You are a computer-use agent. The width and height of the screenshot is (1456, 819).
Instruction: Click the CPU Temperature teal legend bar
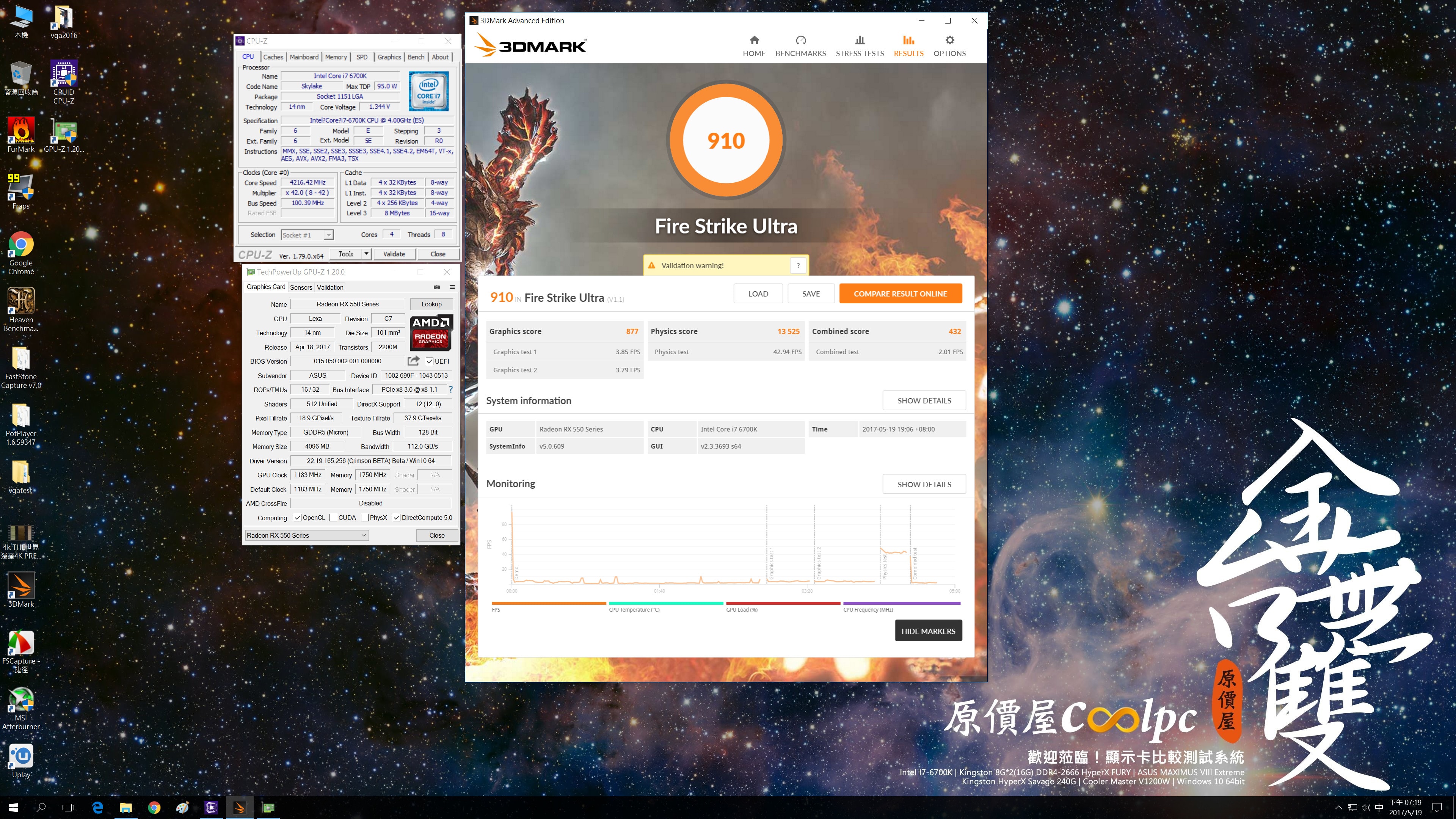tap(666, 603)
